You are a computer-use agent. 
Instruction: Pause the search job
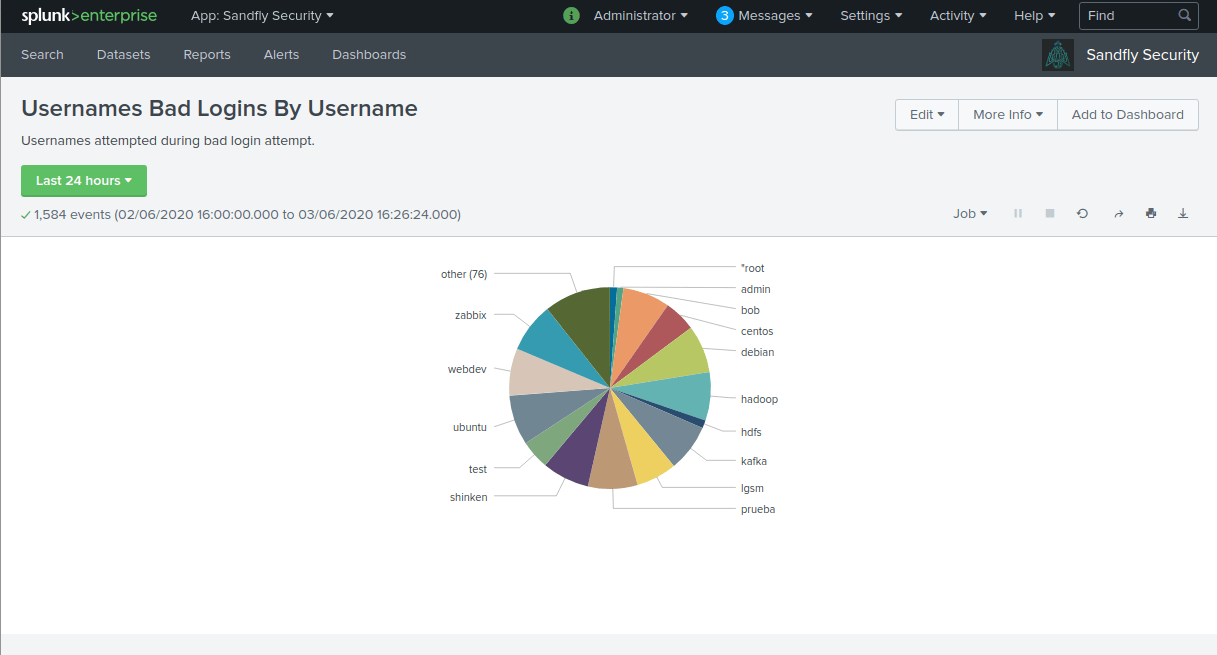[x=1018, y=213]
